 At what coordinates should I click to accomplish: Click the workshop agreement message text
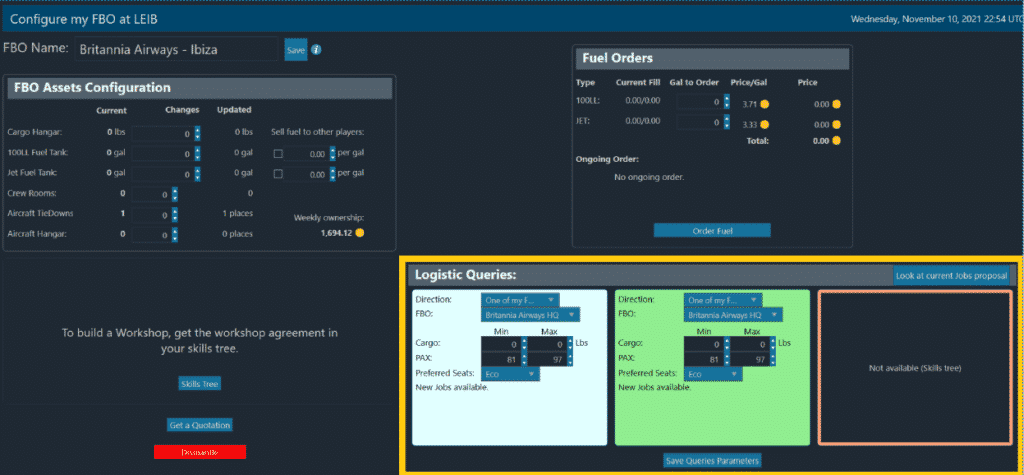(x=200, y=340)
